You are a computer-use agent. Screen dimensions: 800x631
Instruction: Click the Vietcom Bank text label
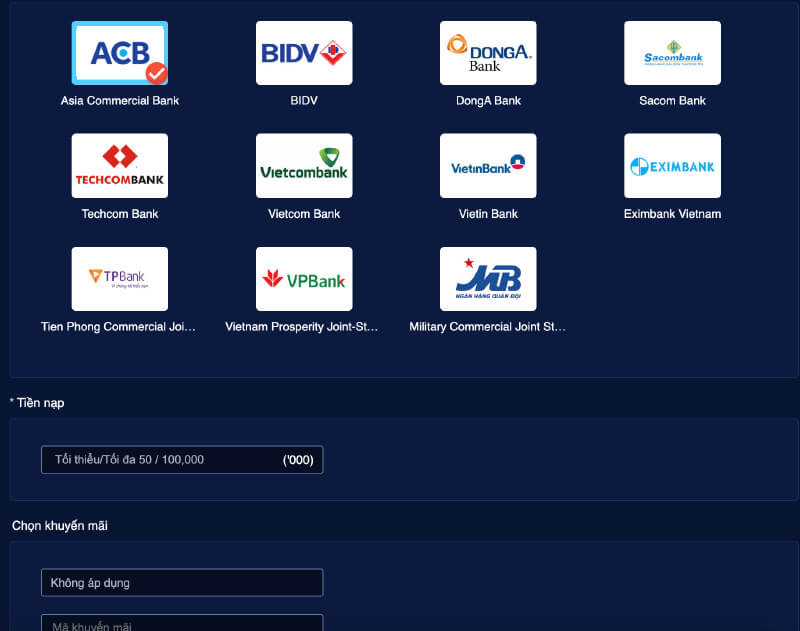pyautogui.click(x=304, y=214)
